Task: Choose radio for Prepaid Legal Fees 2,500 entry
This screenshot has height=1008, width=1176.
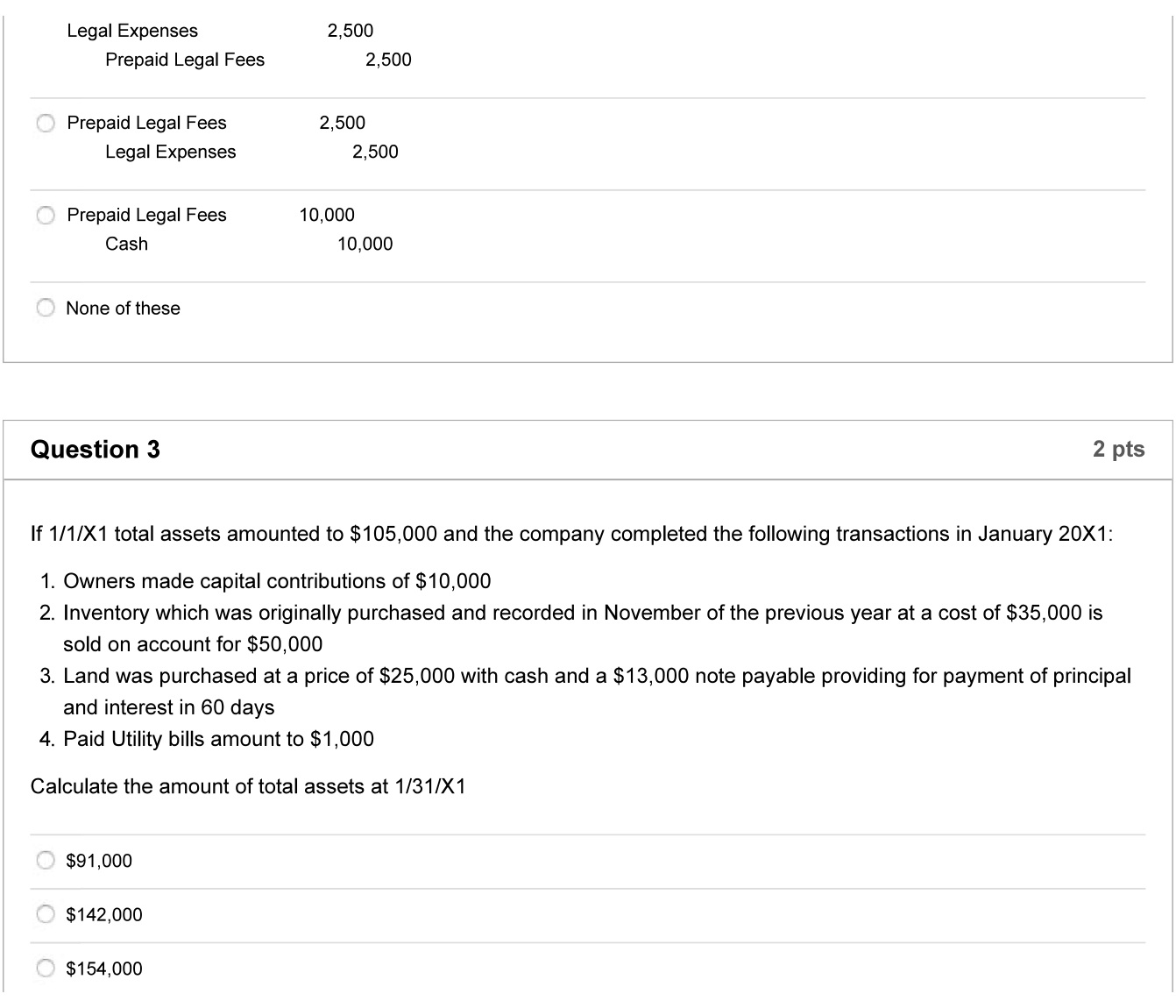Action: pos(46,123)
